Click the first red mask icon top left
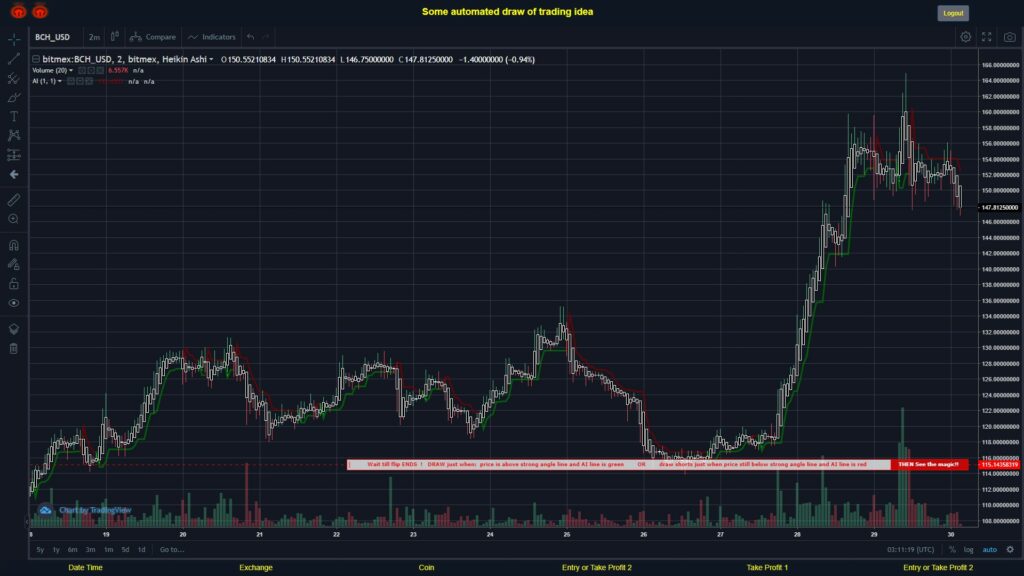This screenshot has width=1024, height=576. (18, 11)
